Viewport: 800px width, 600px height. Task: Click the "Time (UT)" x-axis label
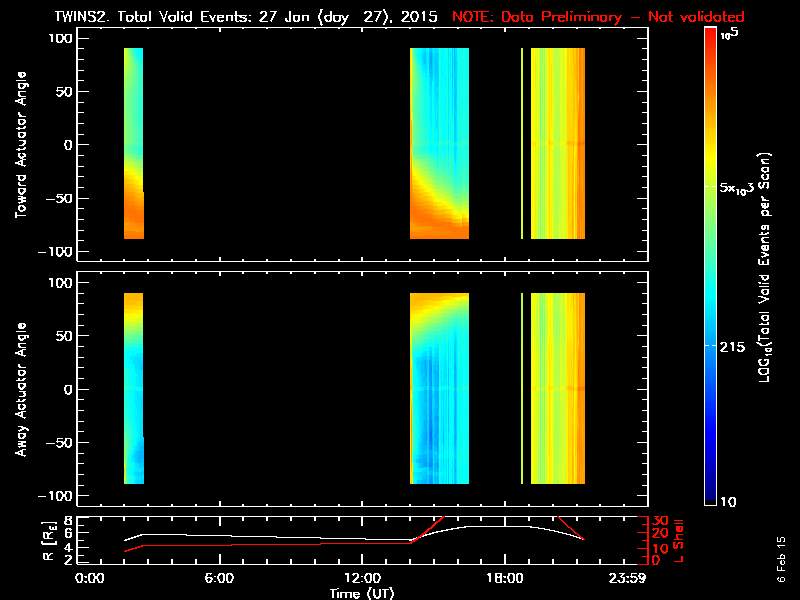pyautogui.click(x=362, y=593)
